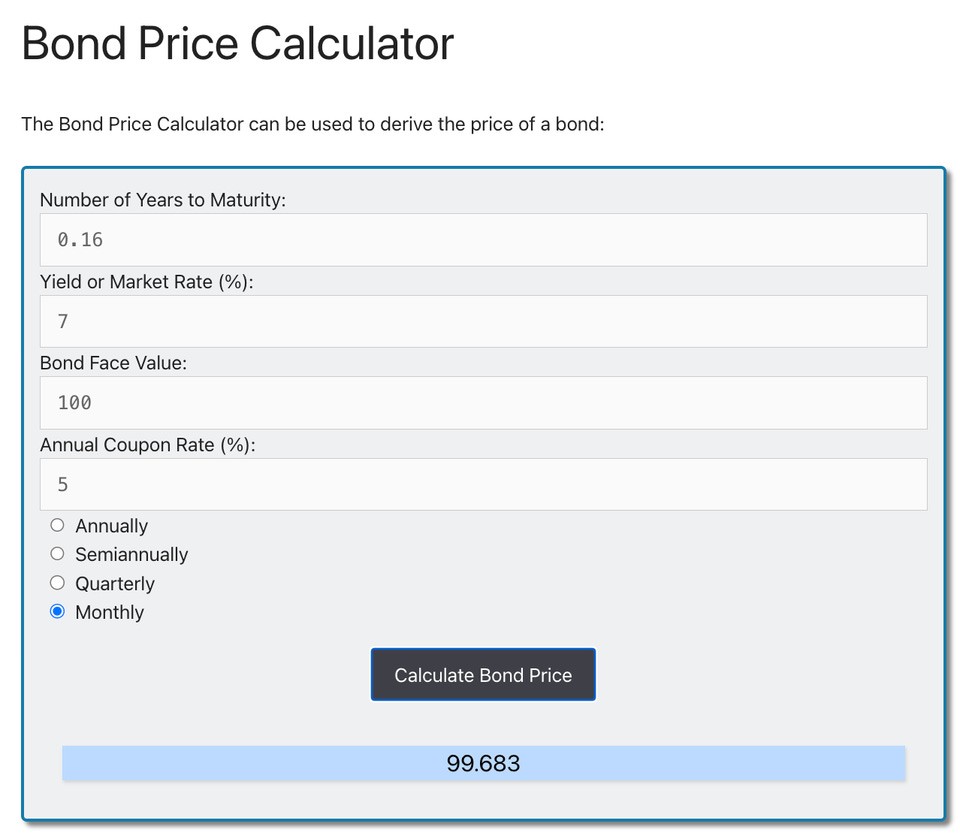Click the calculator description sentence
Screen dimensions: 960x838
point(313,125)
